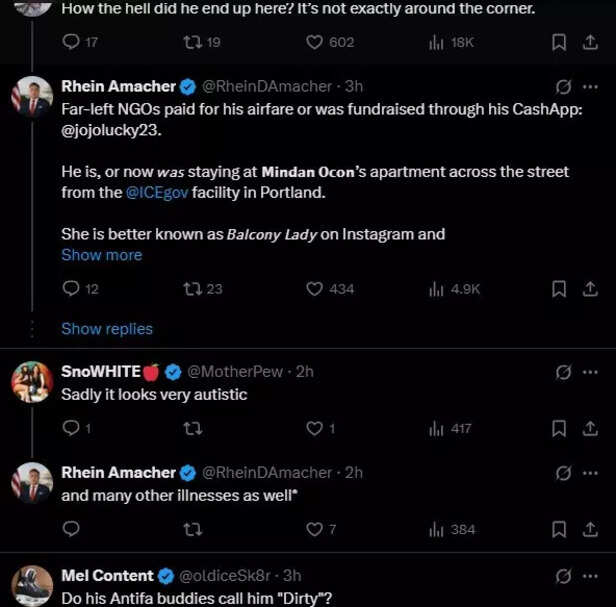
Task: Open more options on Mel Content's tweet
Action: tap(590, 576)
